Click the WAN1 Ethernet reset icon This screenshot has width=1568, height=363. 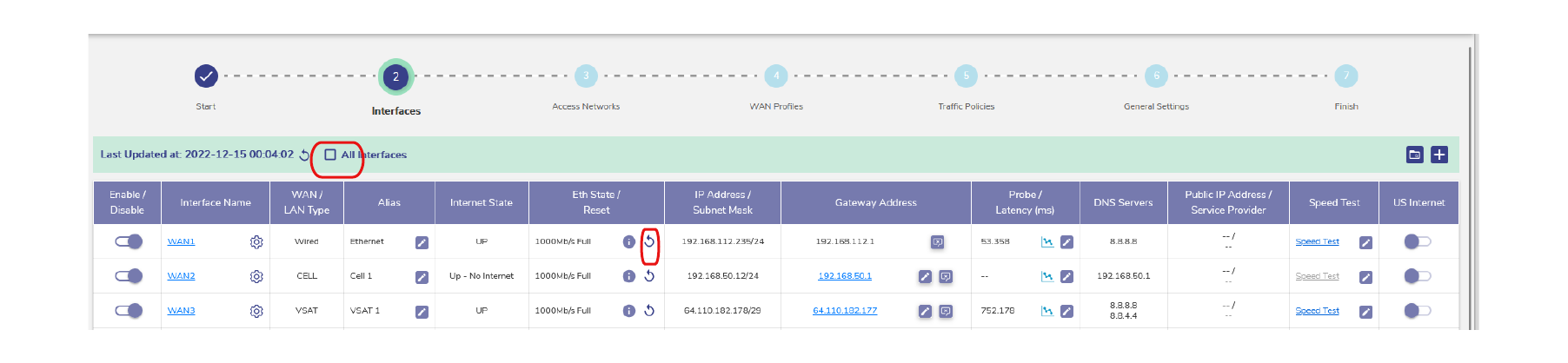[x=649, y=241]
